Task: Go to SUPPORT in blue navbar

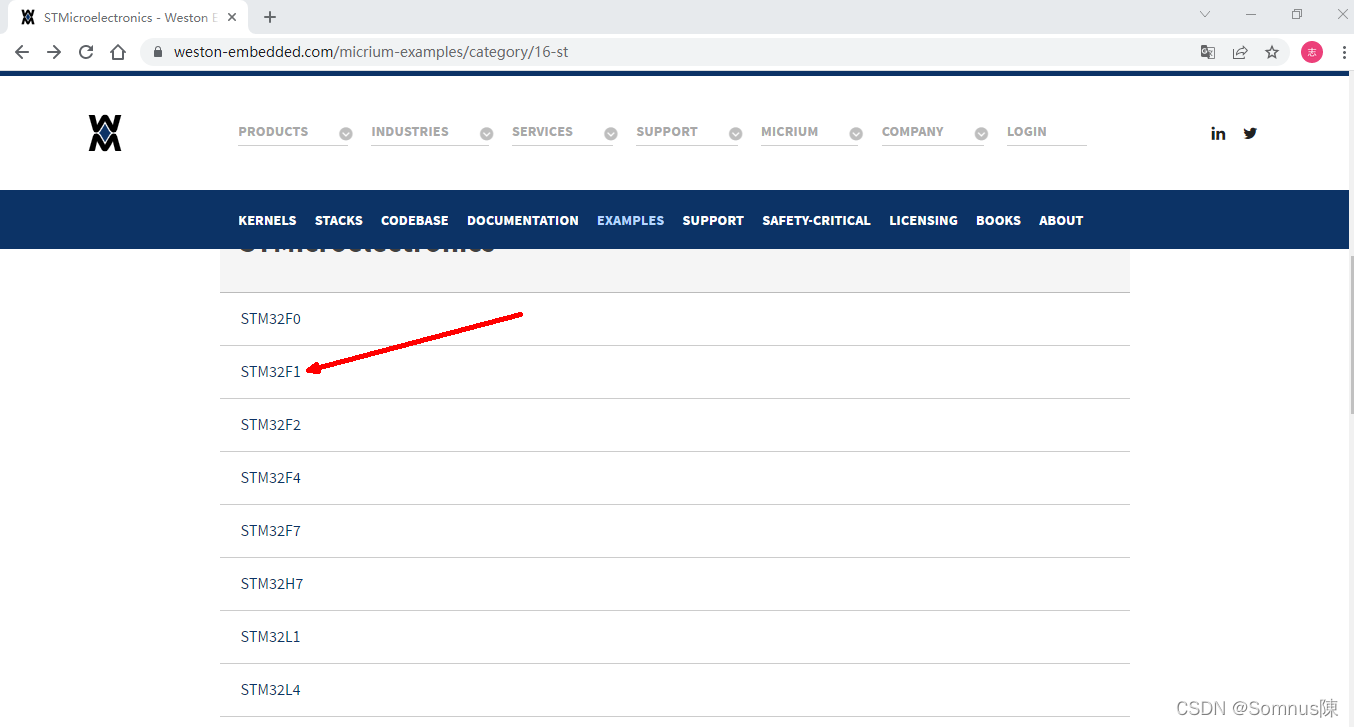Action: 713,220
